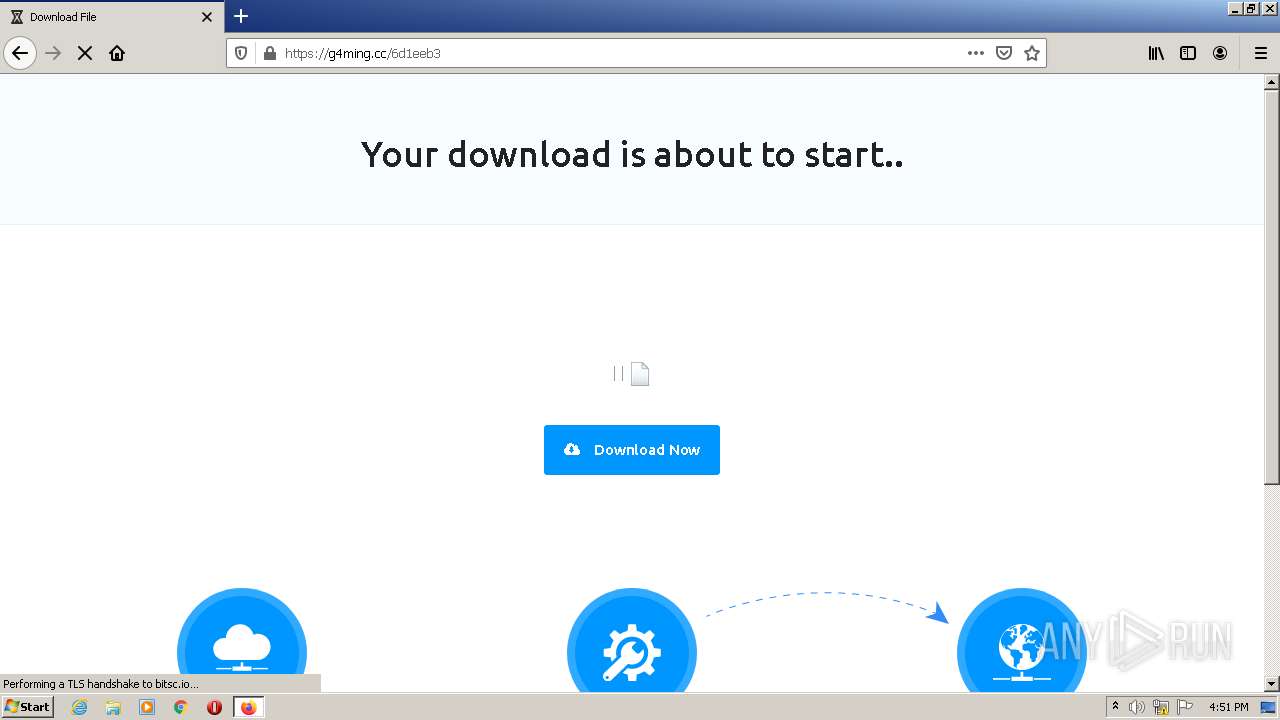Image resolution: width=1280 pixels, height=720 pixels.
Task: Click the 'Your download is about to start..' heading
Action: click(632, 154)
